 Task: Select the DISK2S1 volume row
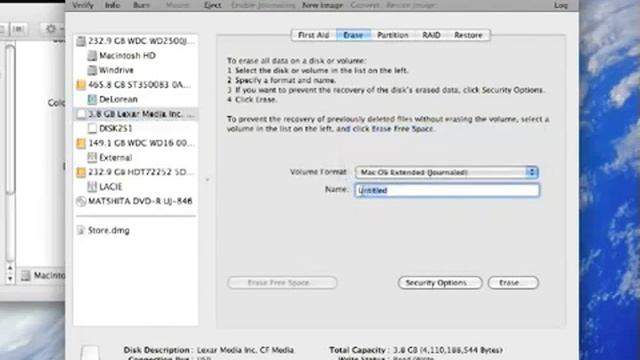(136, 129)
